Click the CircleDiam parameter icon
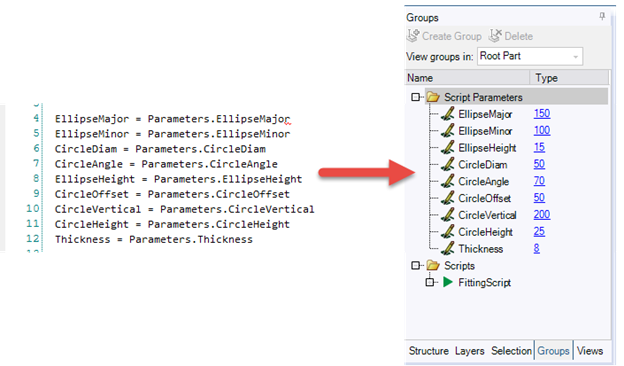 (448, 165)
